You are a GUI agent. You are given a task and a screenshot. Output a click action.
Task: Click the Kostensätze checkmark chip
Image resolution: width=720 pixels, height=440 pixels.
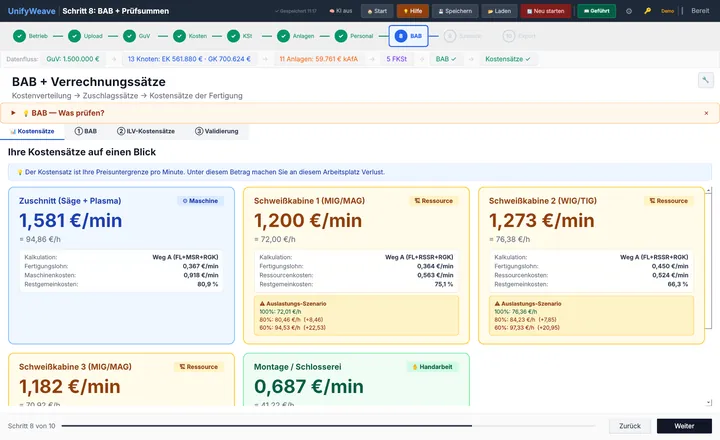[507, 59]
